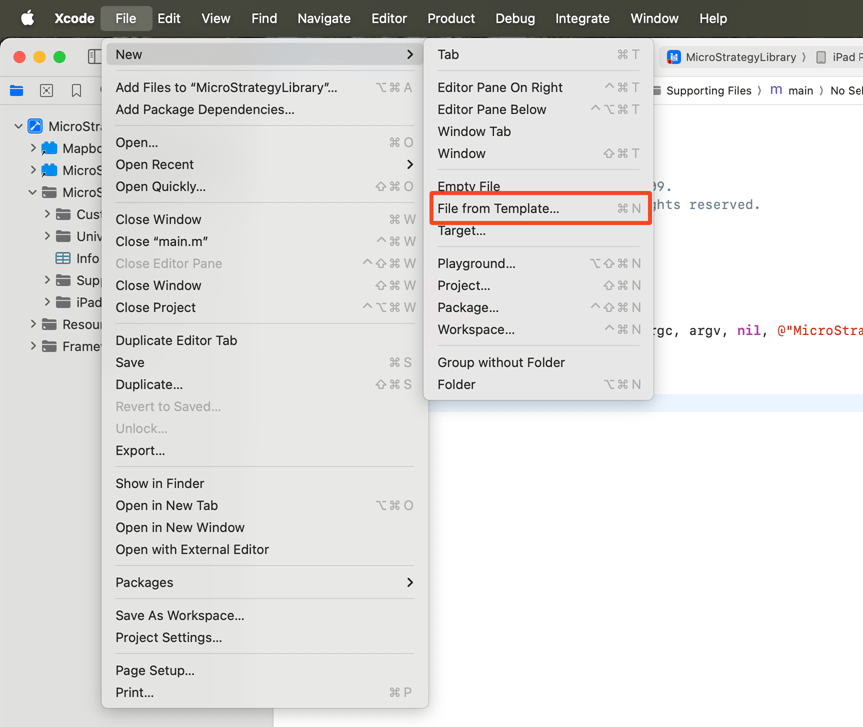Select Add Package Dependencies...

click(264, 110)
